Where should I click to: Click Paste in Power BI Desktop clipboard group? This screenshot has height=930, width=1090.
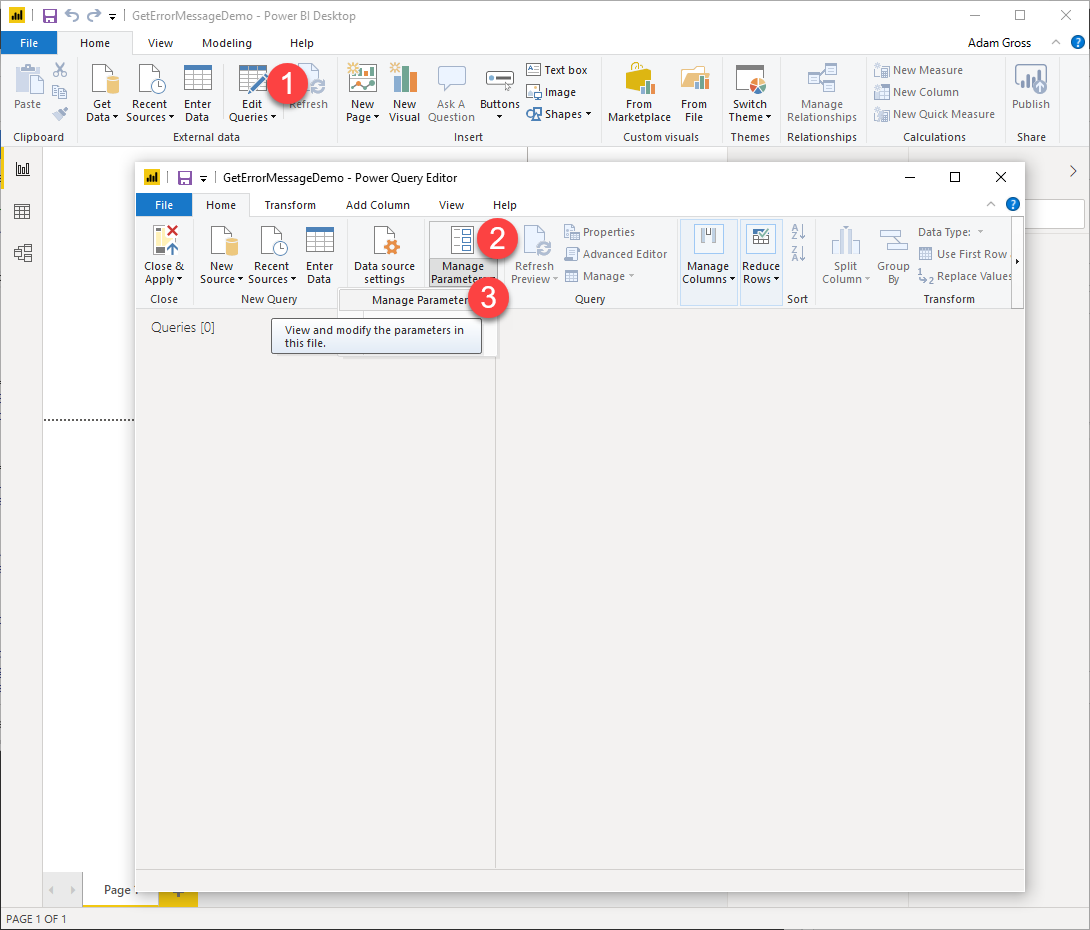click(x=28, y=87)
